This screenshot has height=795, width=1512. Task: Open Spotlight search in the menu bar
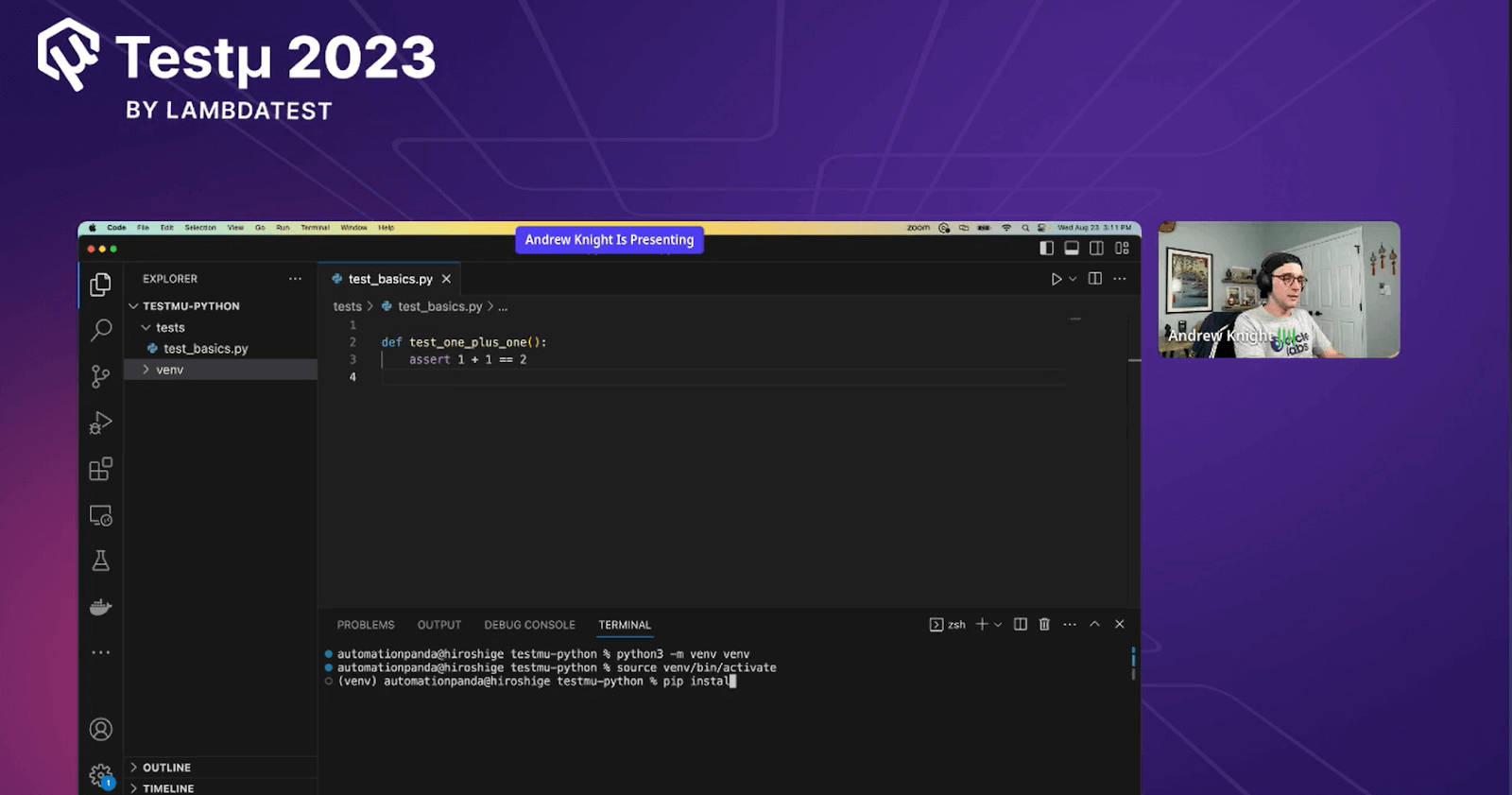pyautogui.click(x=1025, y=228)
